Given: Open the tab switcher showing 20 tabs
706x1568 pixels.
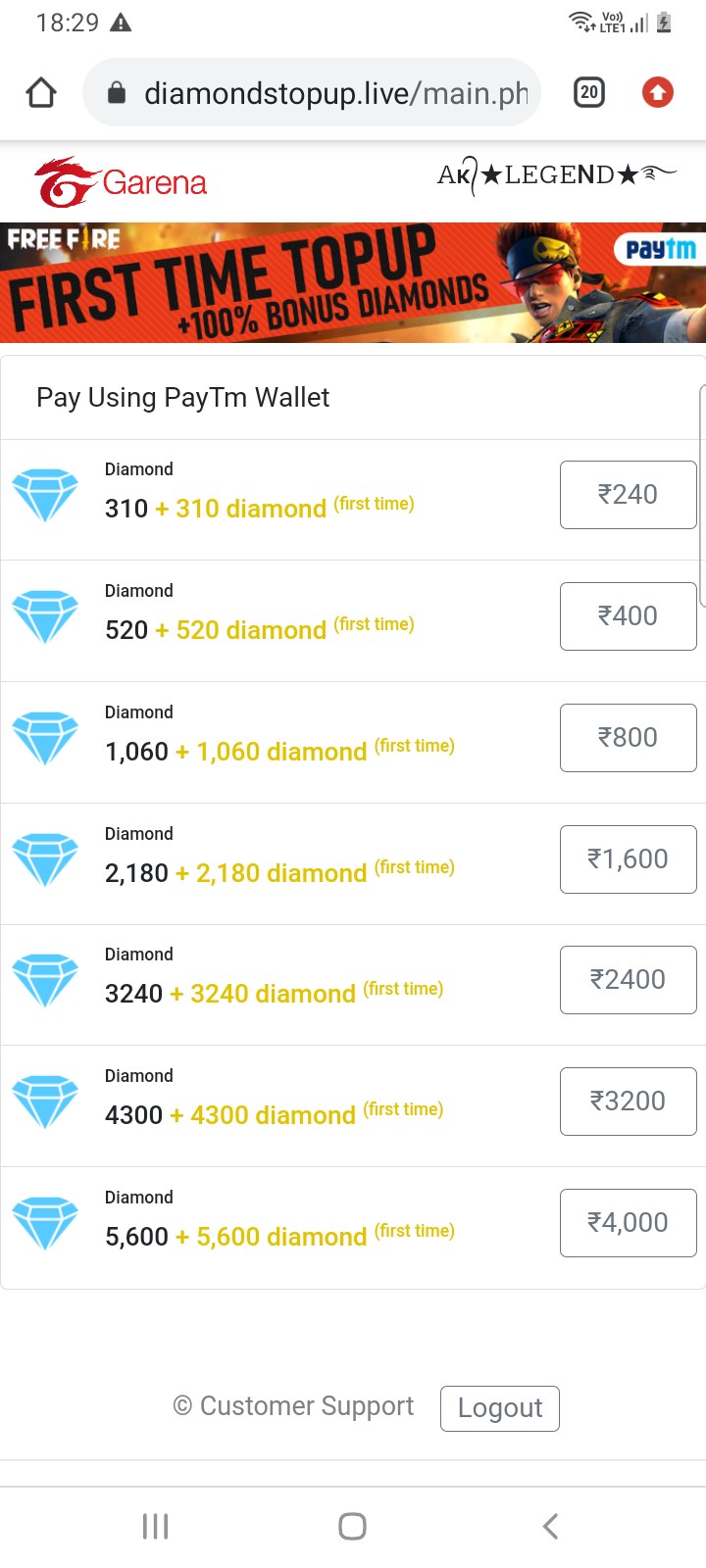Looking at the screenshot, I should [588, 93].
